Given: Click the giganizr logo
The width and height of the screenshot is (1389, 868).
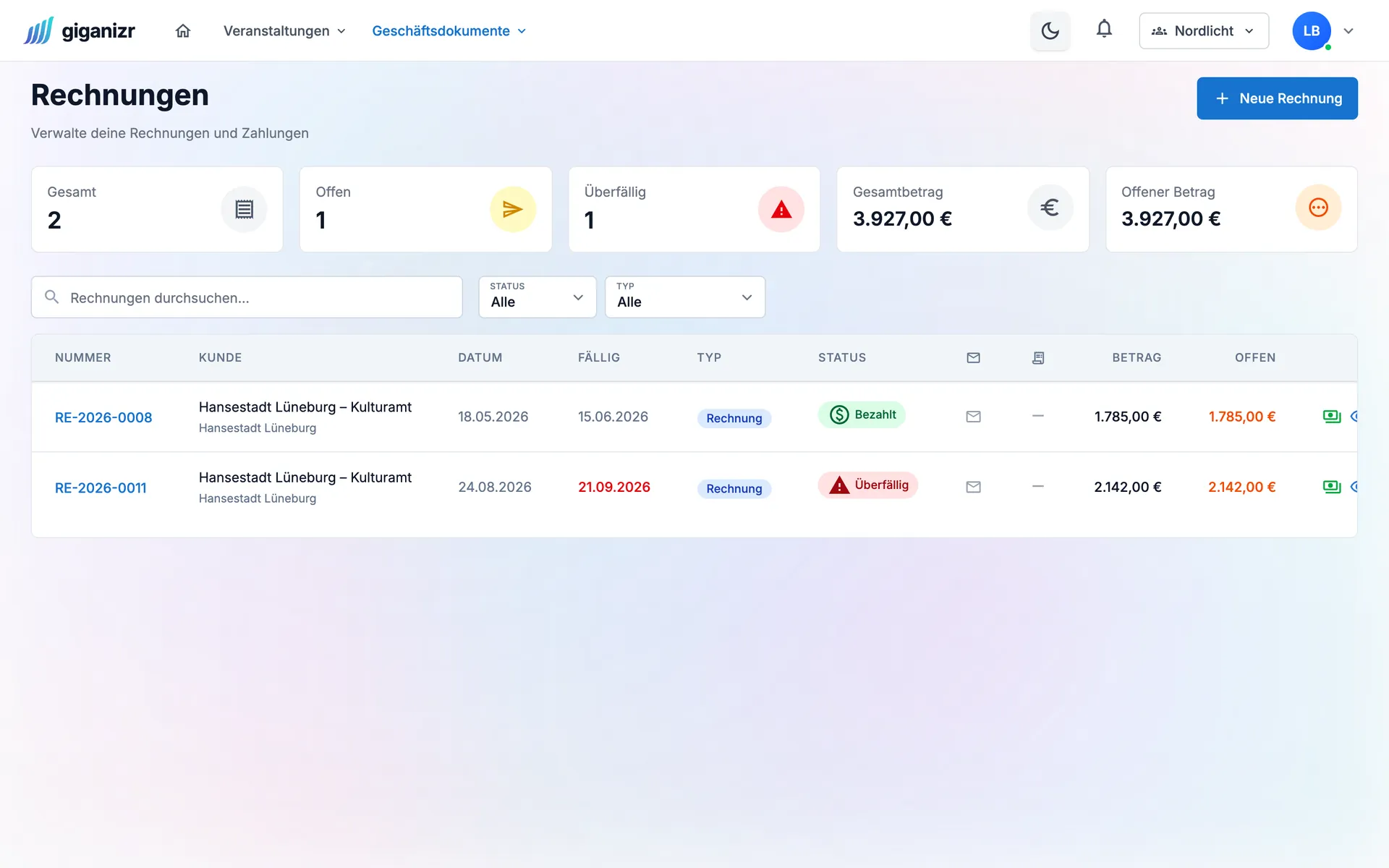Looking at the screenshot, I should (80, 31).
